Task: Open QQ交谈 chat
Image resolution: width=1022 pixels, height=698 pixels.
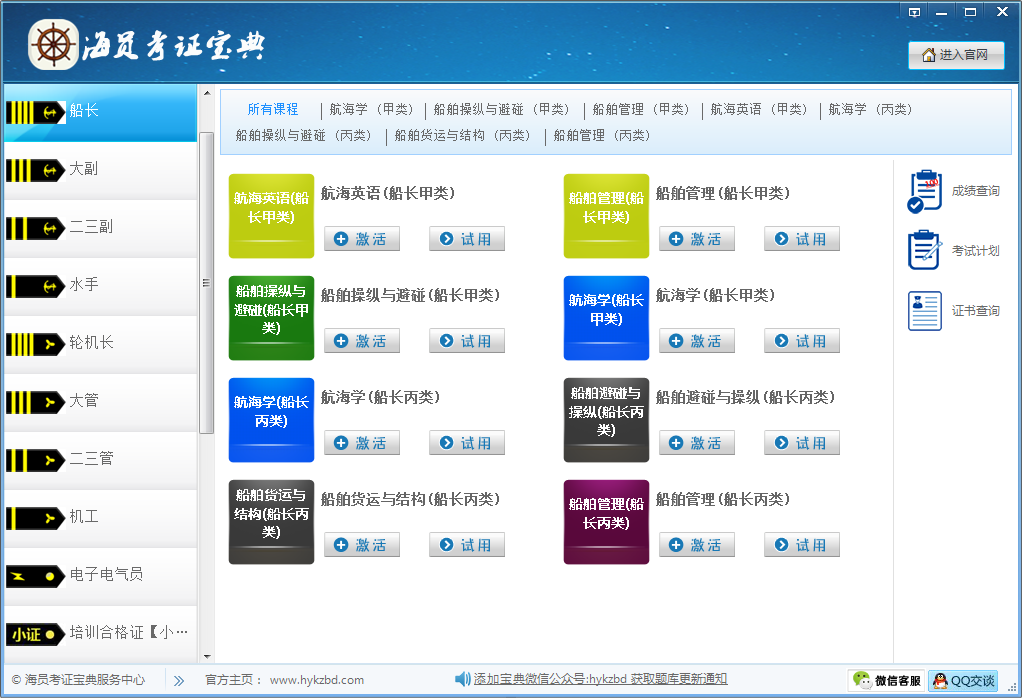Action: click(x=963, y=681)
